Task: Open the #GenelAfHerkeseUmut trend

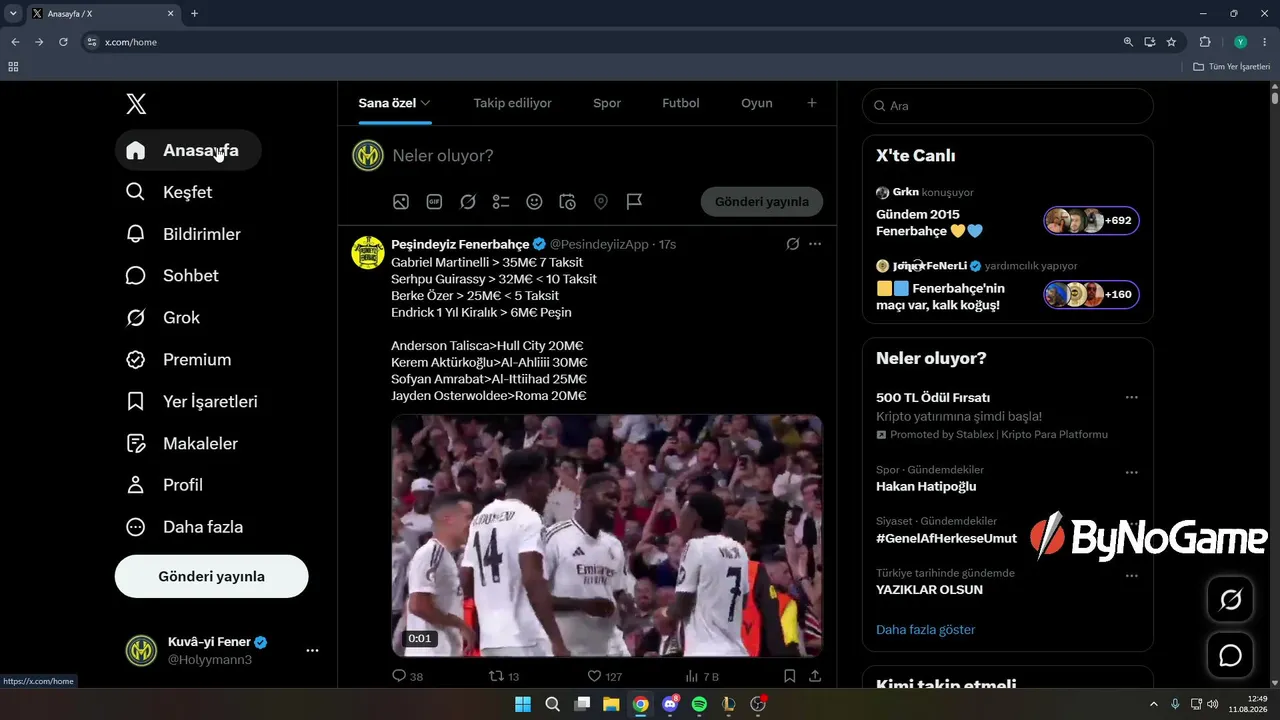Action: (947, 538)
